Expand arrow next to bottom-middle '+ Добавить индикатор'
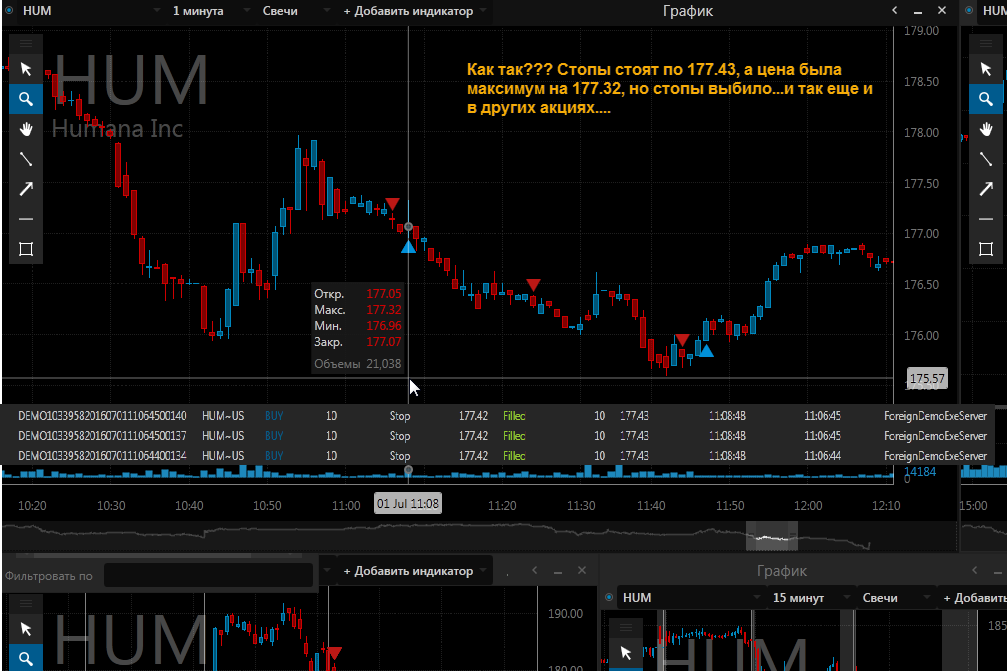The image size is (1008, 671). [483, 571]
